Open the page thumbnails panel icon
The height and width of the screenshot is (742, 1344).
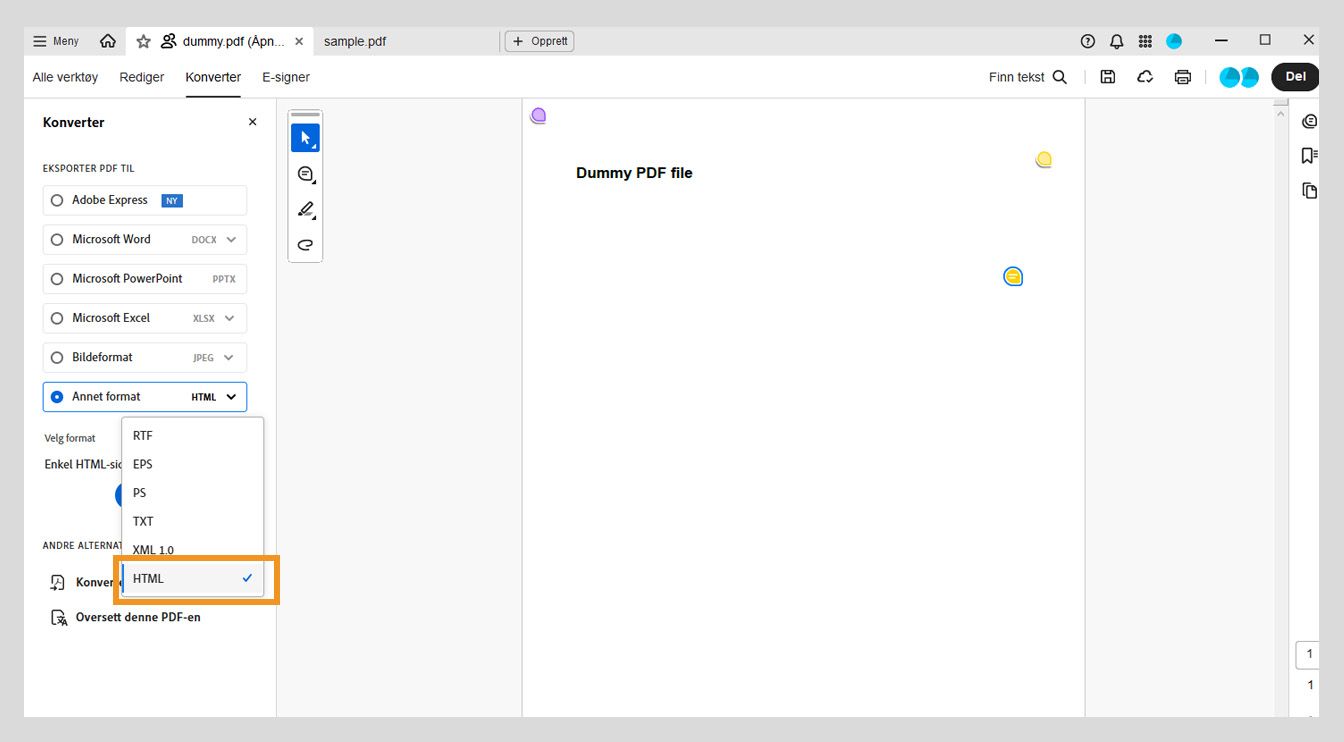pos(1309,190)
